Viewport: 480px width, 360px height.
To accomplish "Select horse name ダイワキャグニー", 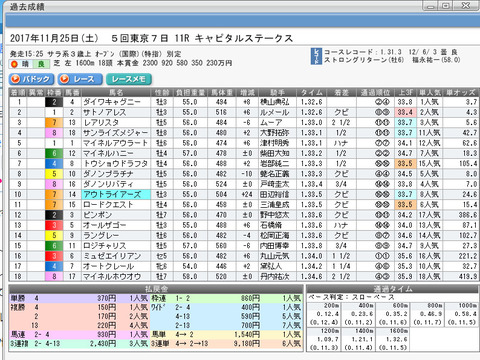I will pos(111,102).
